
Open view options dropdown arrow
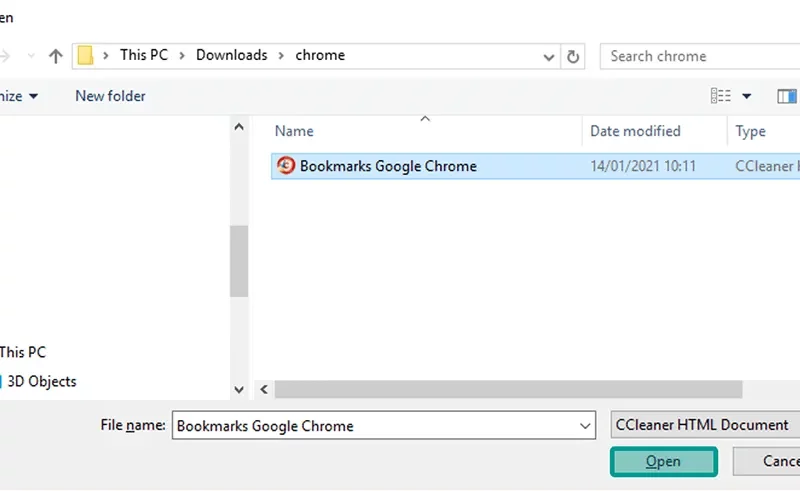[746, 96]
